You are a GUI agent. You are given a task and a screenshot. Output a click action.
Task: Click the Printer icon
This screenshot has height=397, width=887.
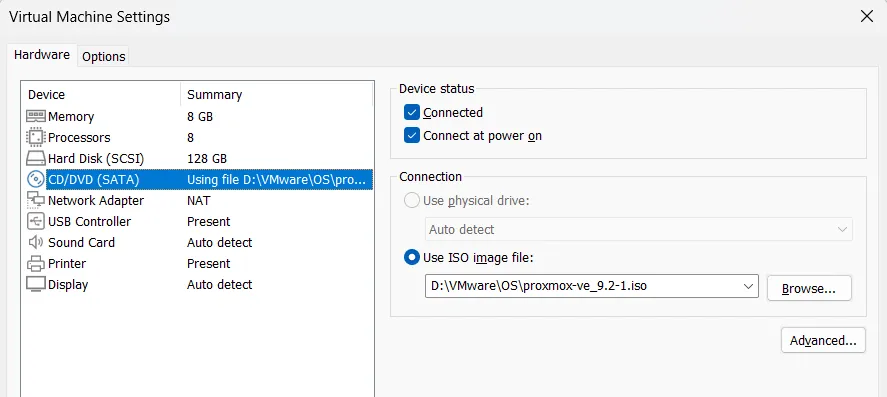36,264
